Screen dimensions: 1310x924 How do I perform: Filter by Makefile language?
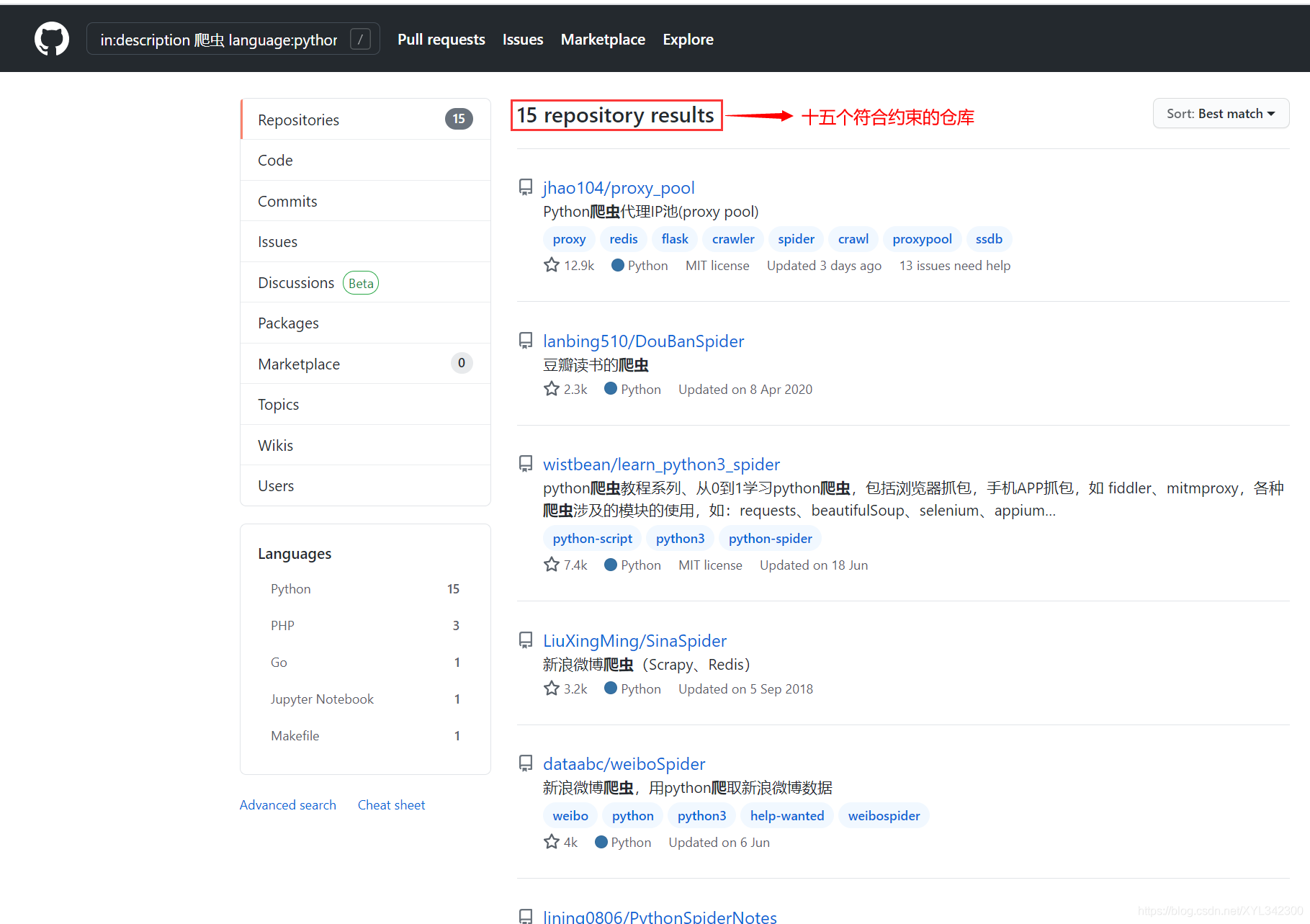364,735
